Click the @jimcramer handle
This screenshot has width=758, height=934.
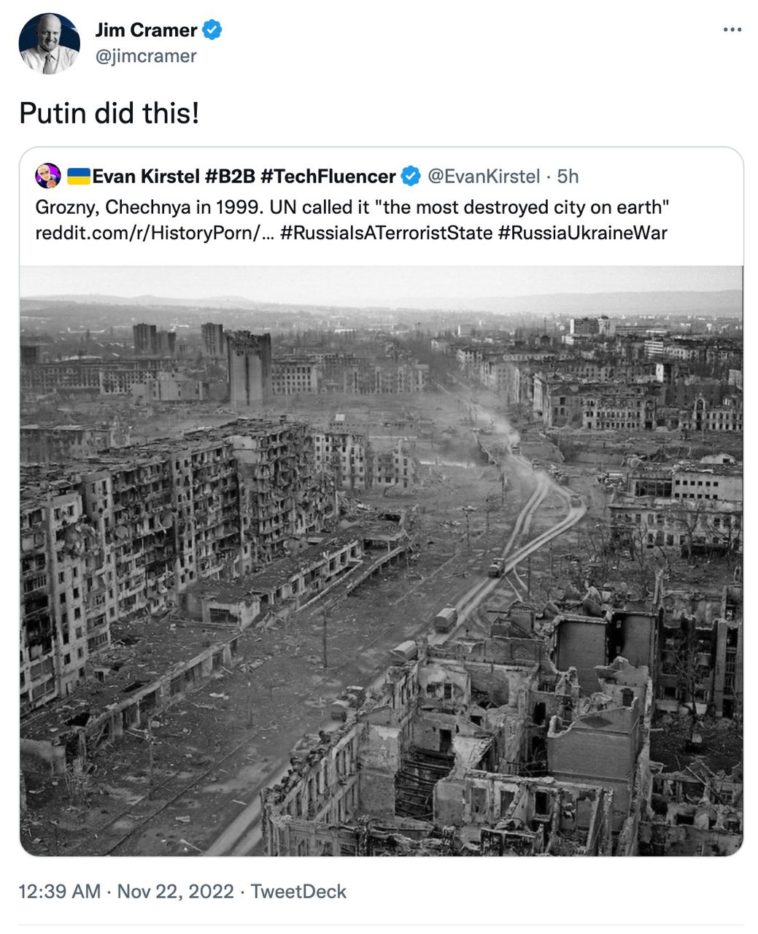[x=146, y=56]
